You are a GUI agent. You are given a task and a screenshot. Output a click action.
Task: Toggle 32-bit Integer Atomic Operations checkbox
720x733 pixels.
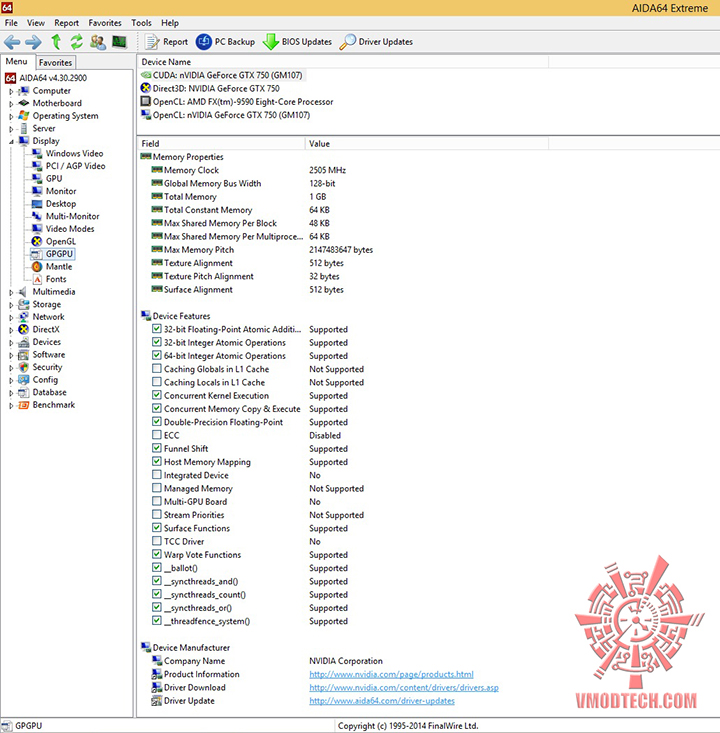coord(157,342)
